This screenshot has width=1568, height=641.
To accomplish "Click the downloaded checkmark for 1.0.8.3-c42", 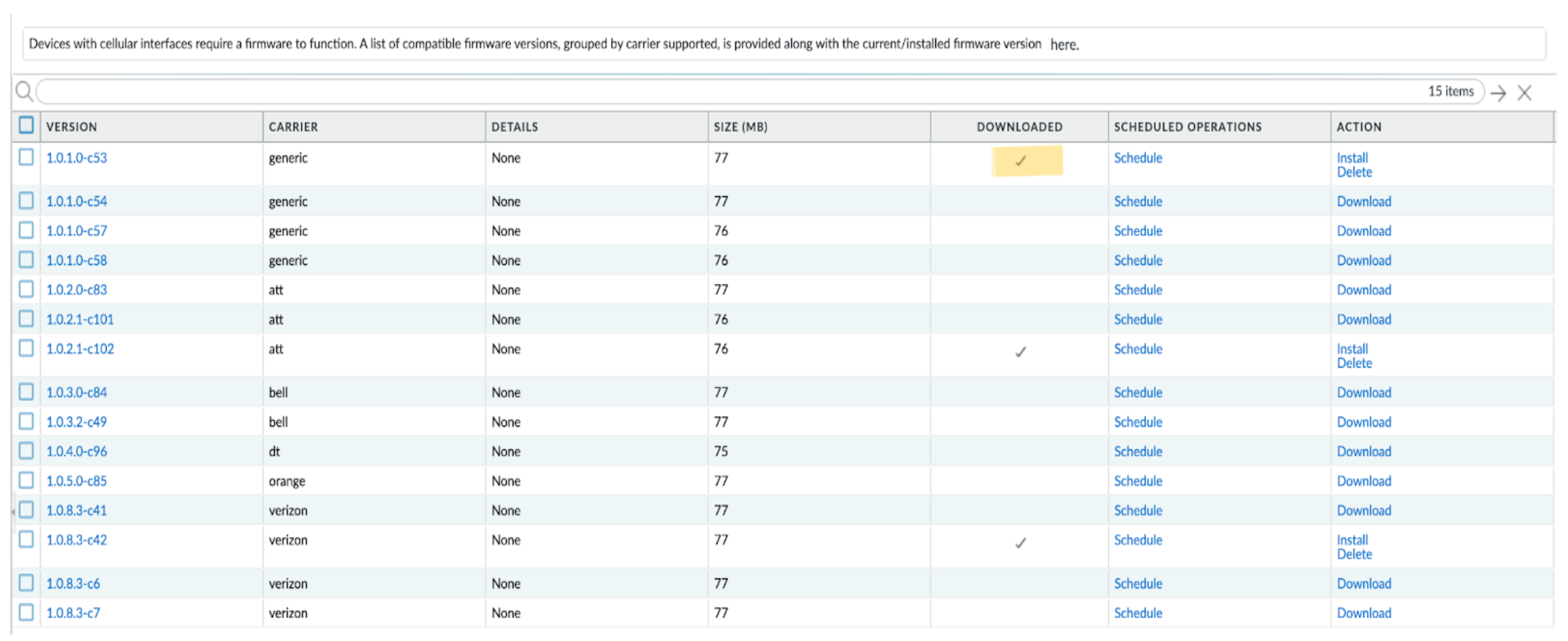I will (1021, 543).
